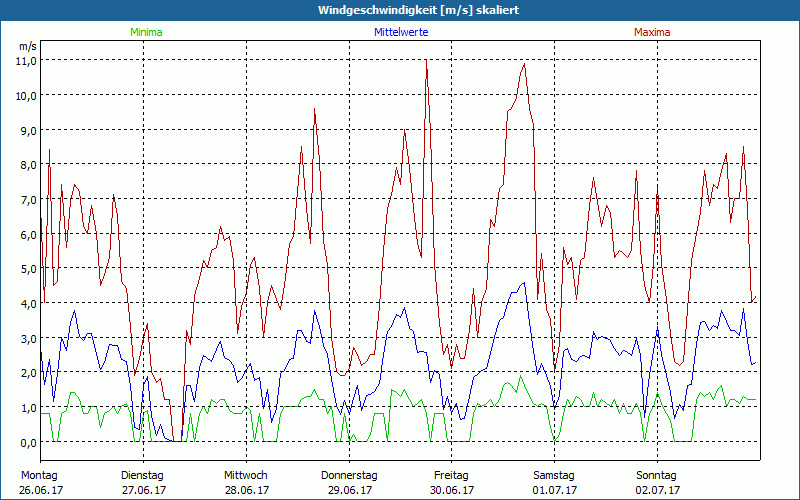The image size is (800, 500).
Task: Click the date 26.06.17
Action: tap(41, 490)
